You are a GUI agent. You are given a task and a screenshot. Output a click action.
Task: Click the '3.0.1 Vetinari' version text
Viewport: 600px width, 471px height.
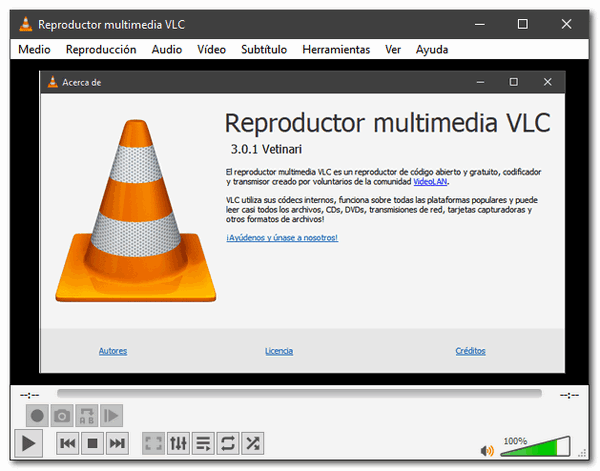(266, 149)
